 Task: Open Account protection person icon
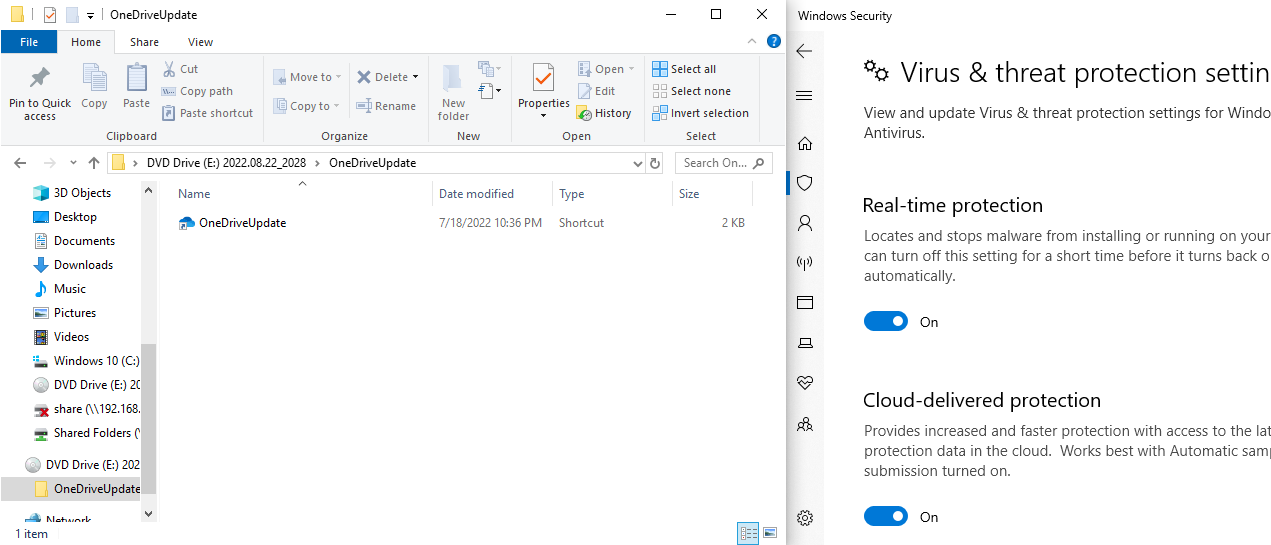[805, 223]
